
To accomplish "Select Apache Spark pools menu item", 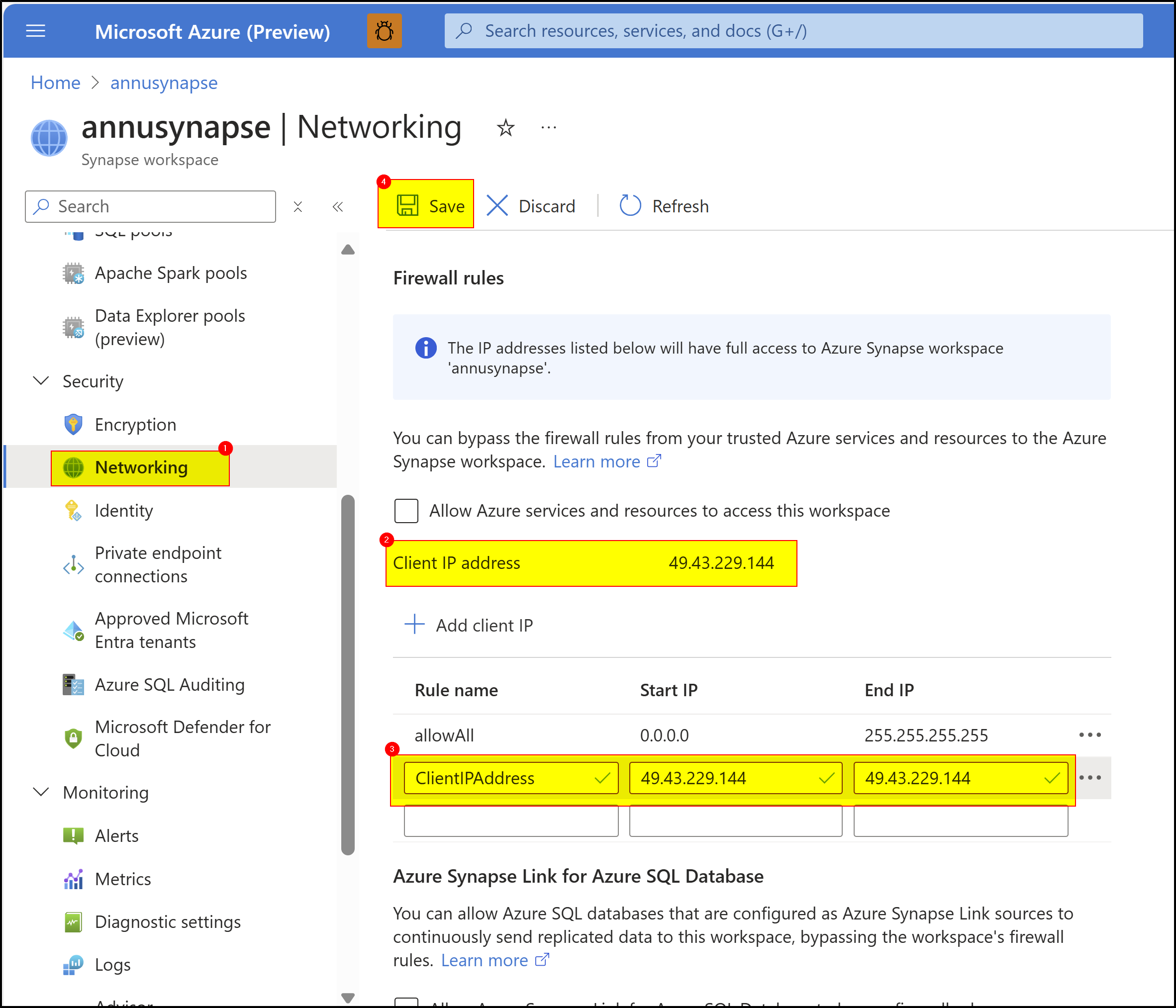I will (x=170, y=273).
